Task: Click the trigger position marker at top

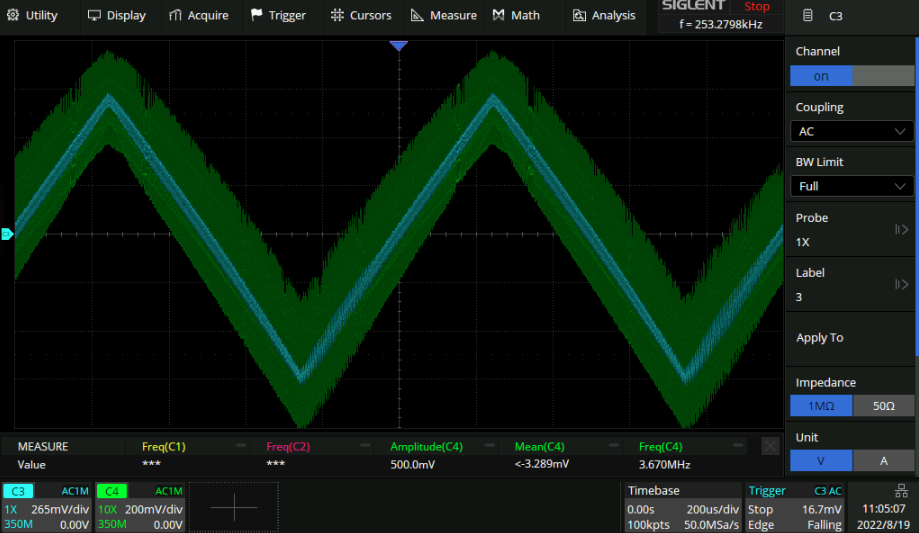Action: pos(399,46)
